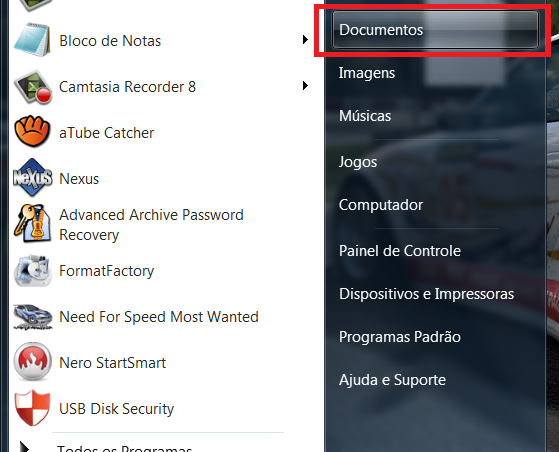Open the aTube Catcher glove icon
Screen dimensions: 559x452
click(x=32, y=131)
